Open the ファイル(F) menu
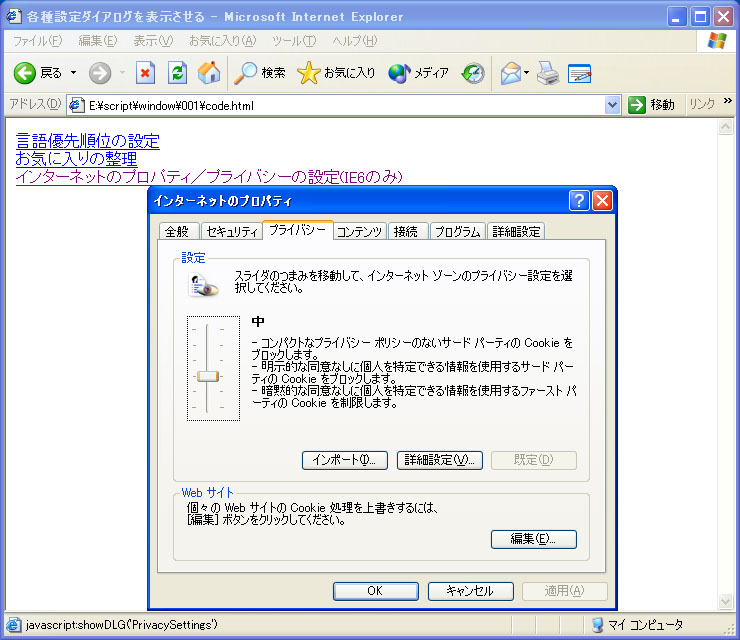 [37, 41]
